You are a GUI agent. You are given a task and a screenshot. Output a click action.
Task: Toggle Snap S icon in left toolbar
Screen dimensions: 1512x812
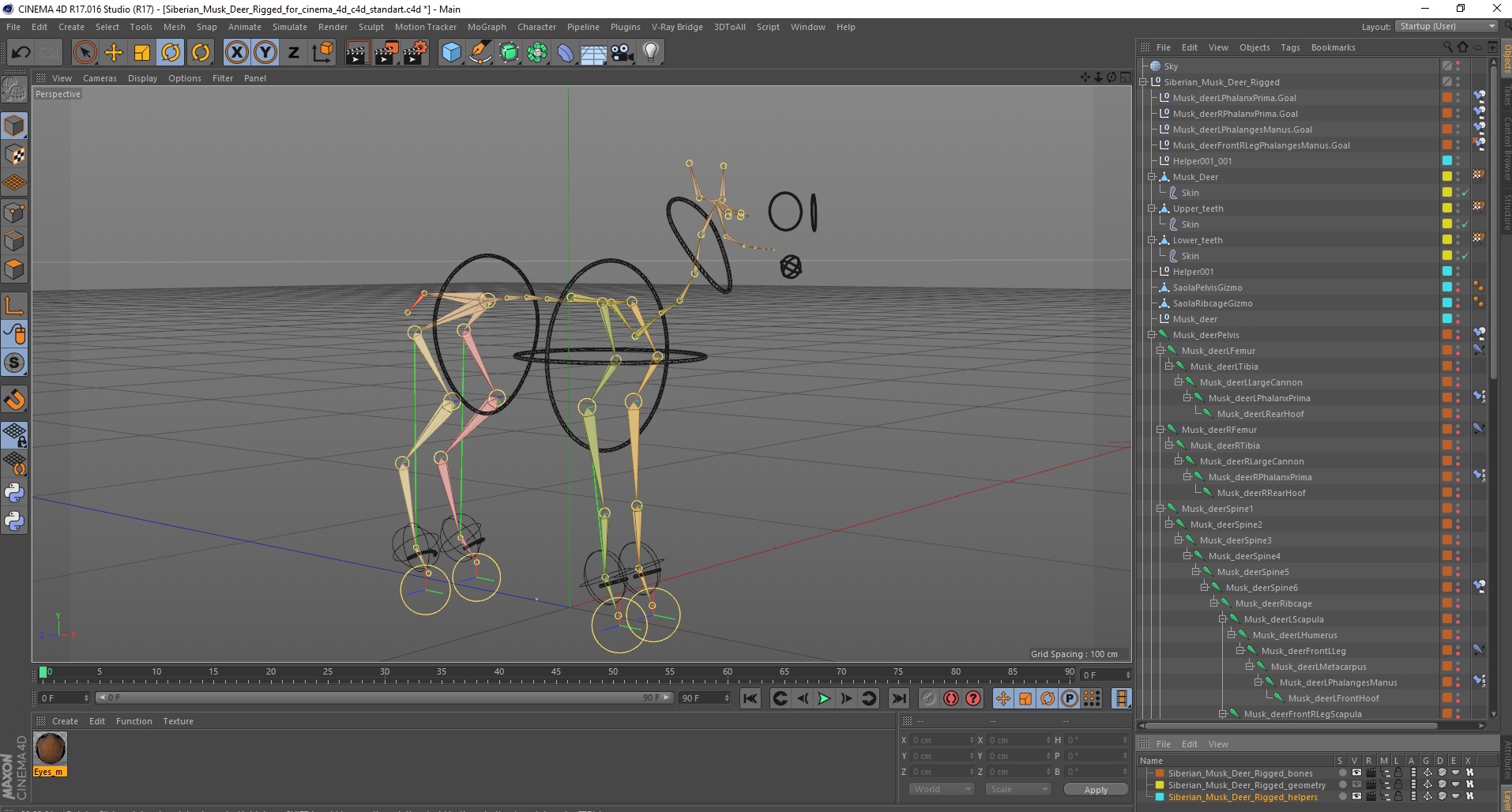click(x=14, y=363)
